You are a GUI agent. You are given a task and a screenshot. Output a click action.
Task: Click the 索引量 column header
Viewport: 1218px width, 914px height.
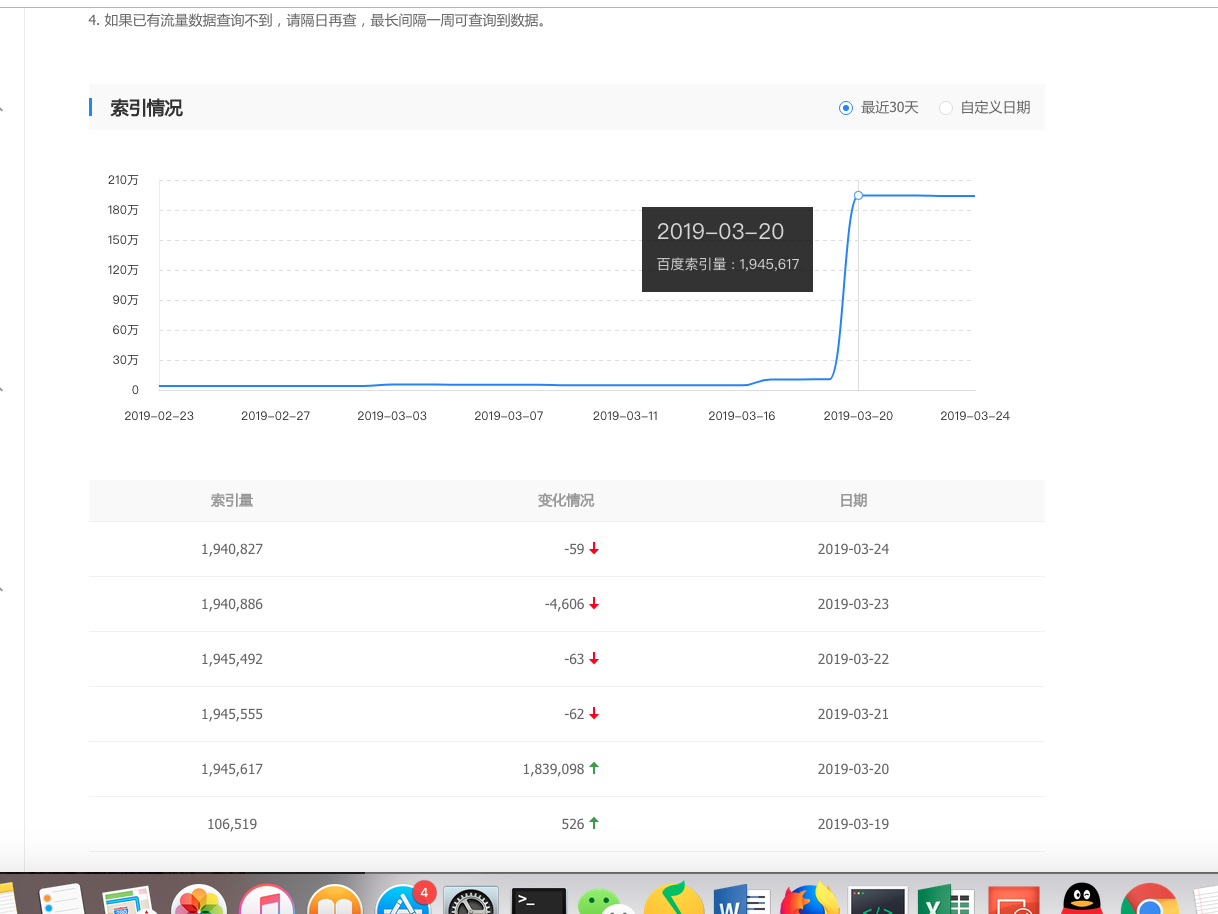pos(231,501)
